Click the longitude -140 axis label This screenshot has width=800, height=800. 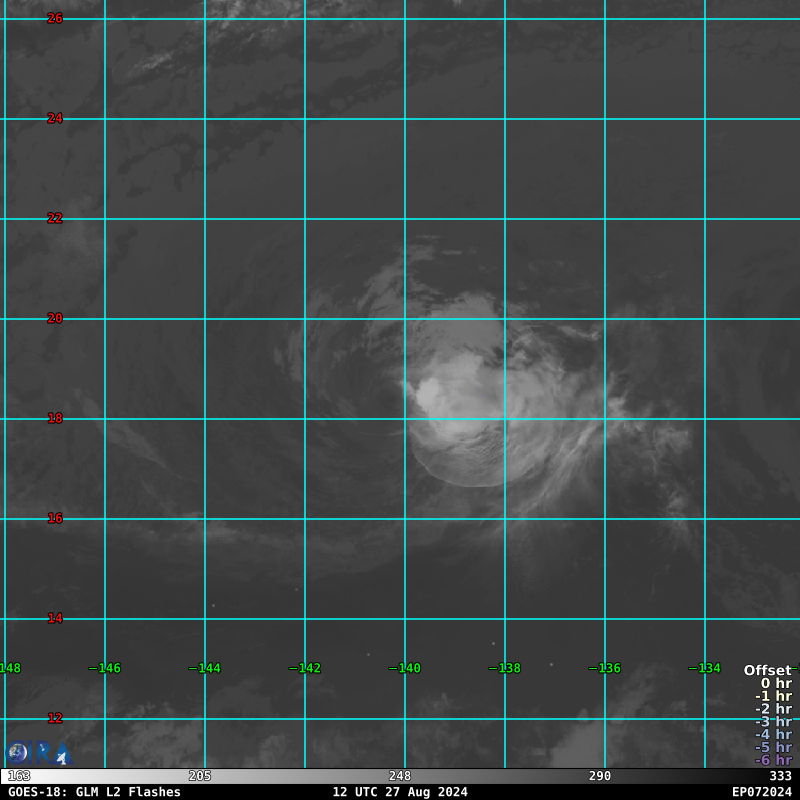[x=404, y=668]
